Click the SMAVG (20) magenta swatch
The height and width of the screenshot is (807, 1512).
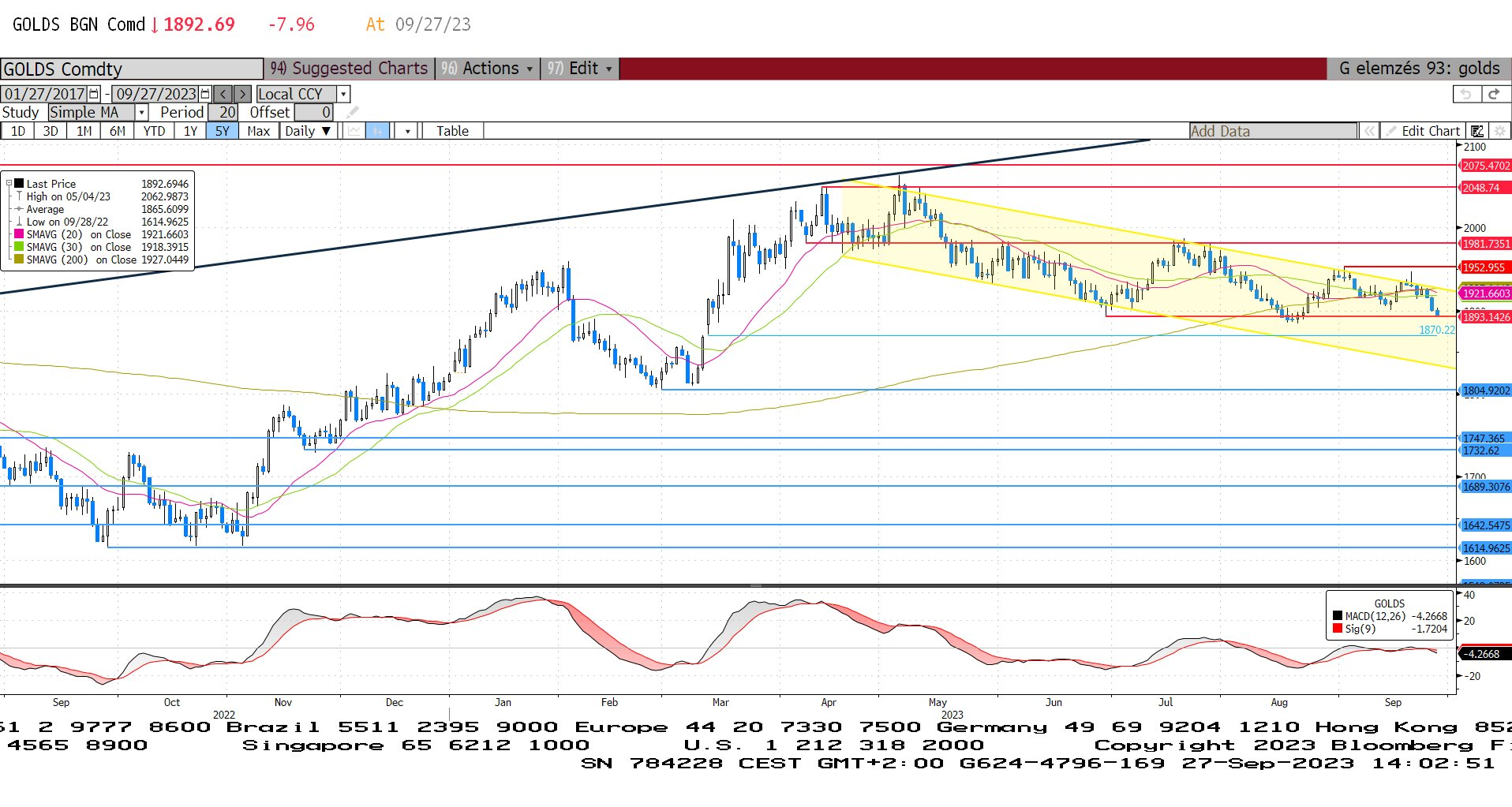[19, 234]
